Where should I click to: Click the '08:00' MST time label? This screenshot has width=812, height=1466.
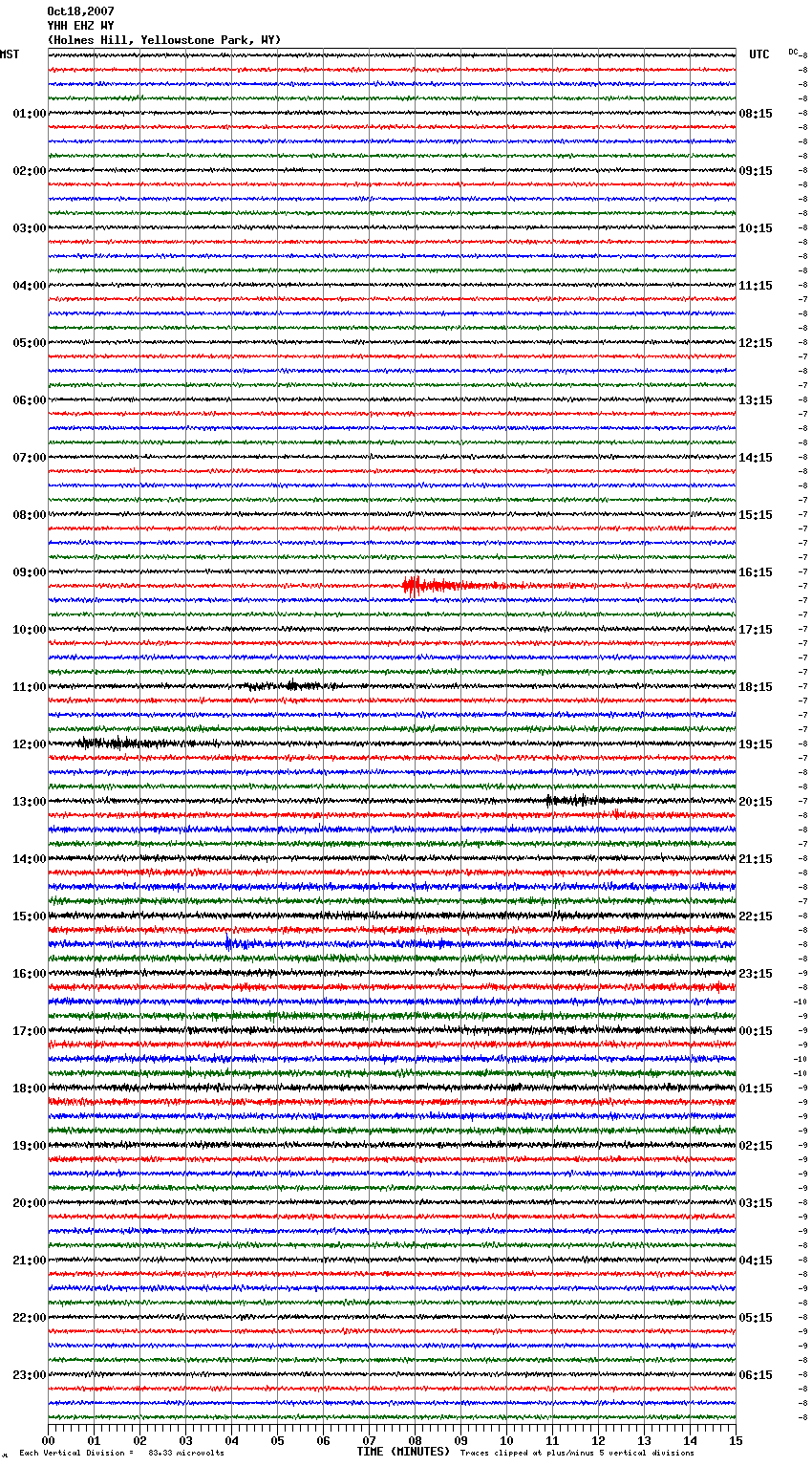[30, 515]
